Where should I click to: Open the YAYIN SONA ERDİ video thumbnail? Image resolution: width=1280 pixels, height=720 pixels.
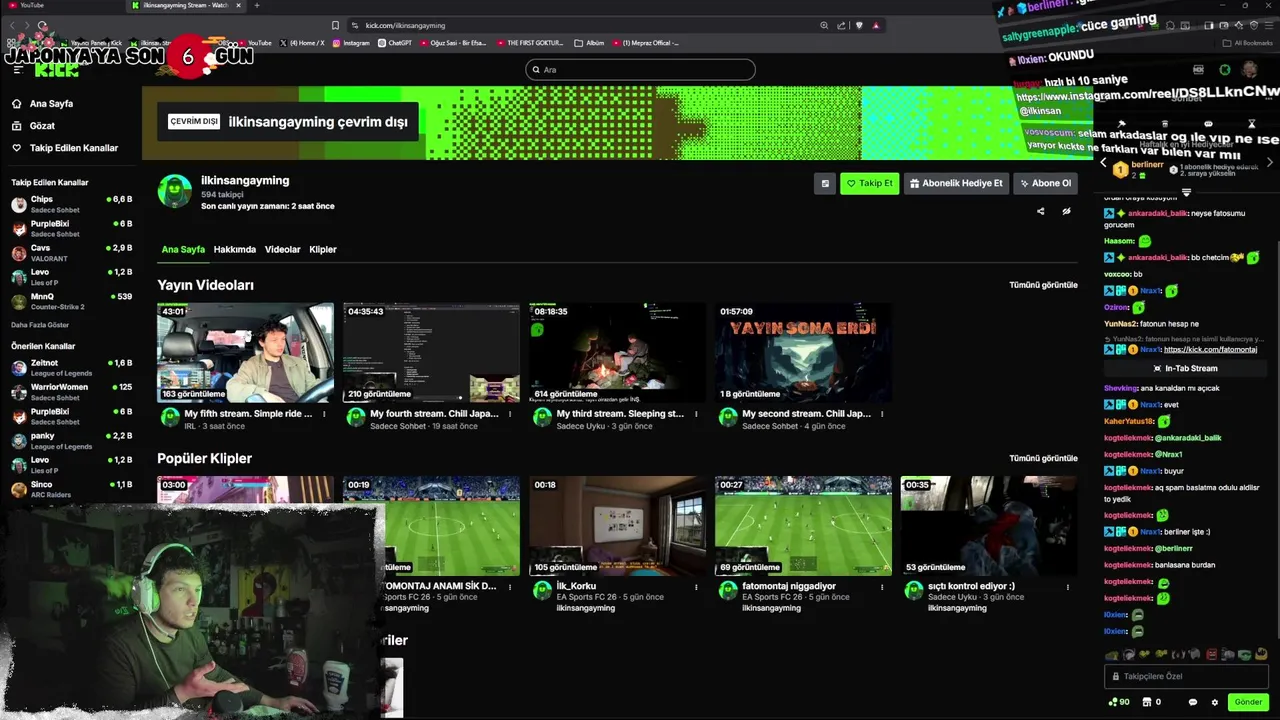[803, 353]
